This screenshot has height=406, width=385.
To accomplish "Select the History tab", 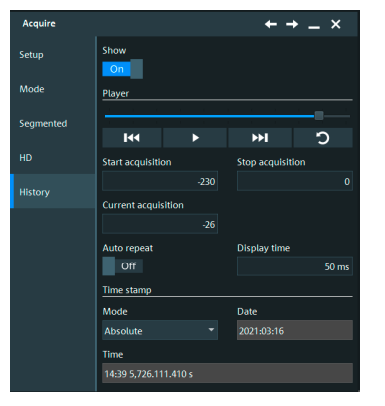I will point(53,191).
